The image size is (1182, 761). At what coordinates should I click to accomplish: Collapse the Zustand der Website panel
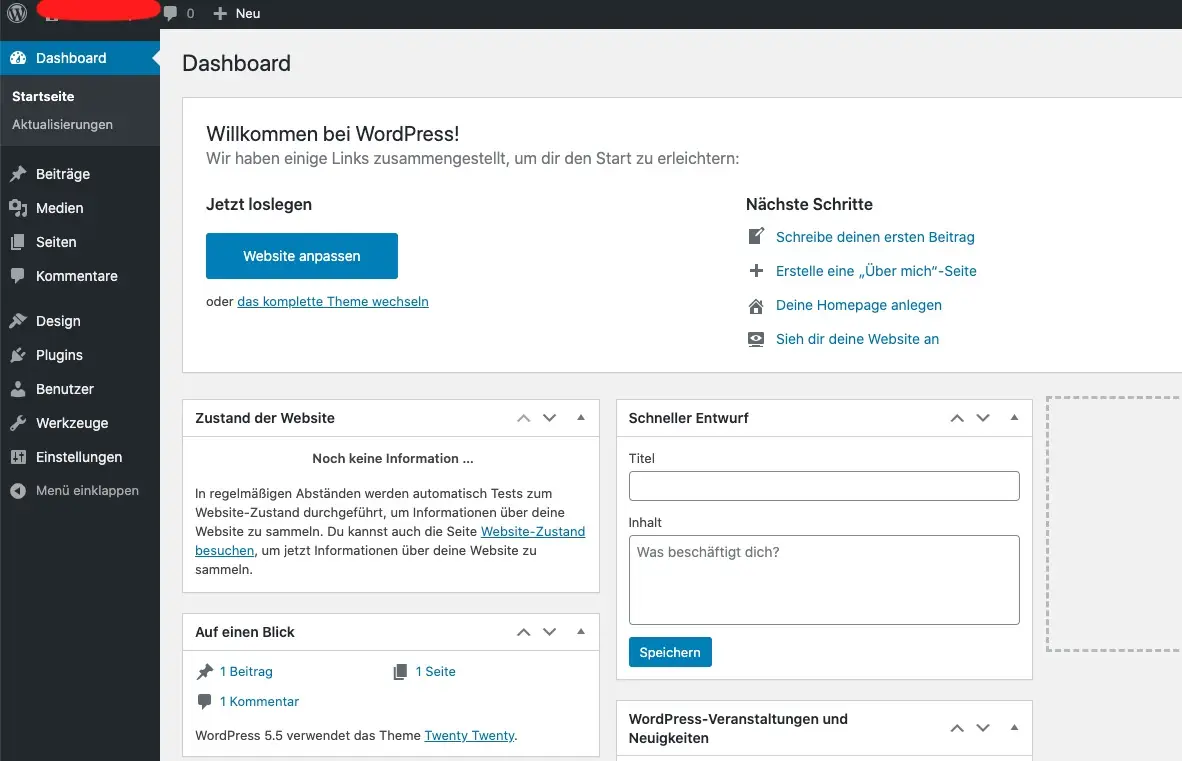pyautogui.click(x=580, y=417)
